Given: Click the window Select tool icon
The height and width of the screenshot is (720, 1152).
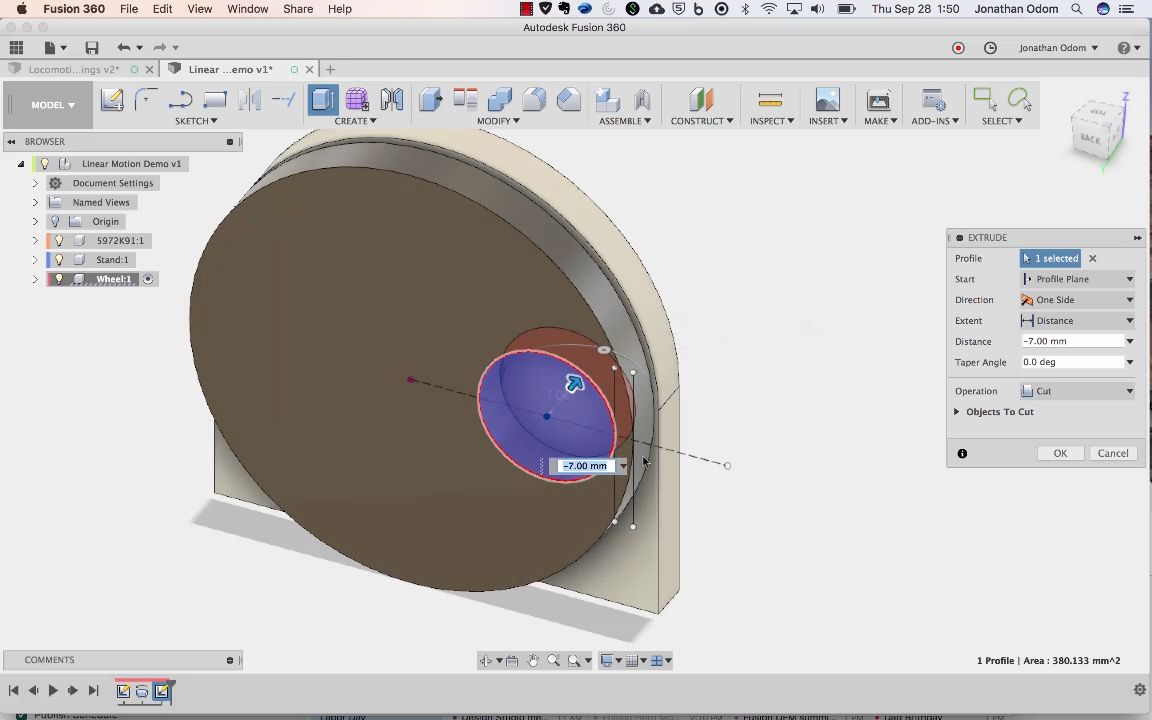Looking at the screenshot, I should coord(985,99).
